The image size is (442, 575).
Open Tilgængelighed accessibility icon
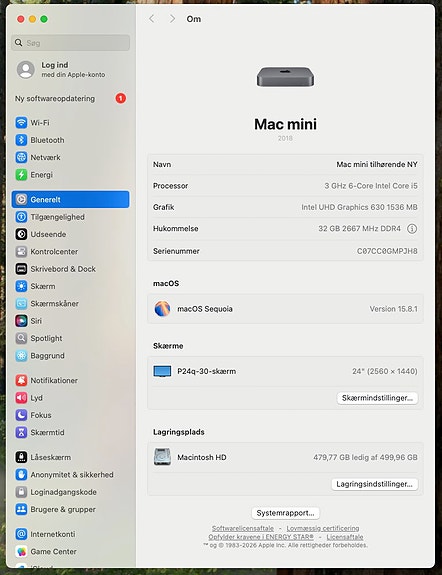(21, 217)
